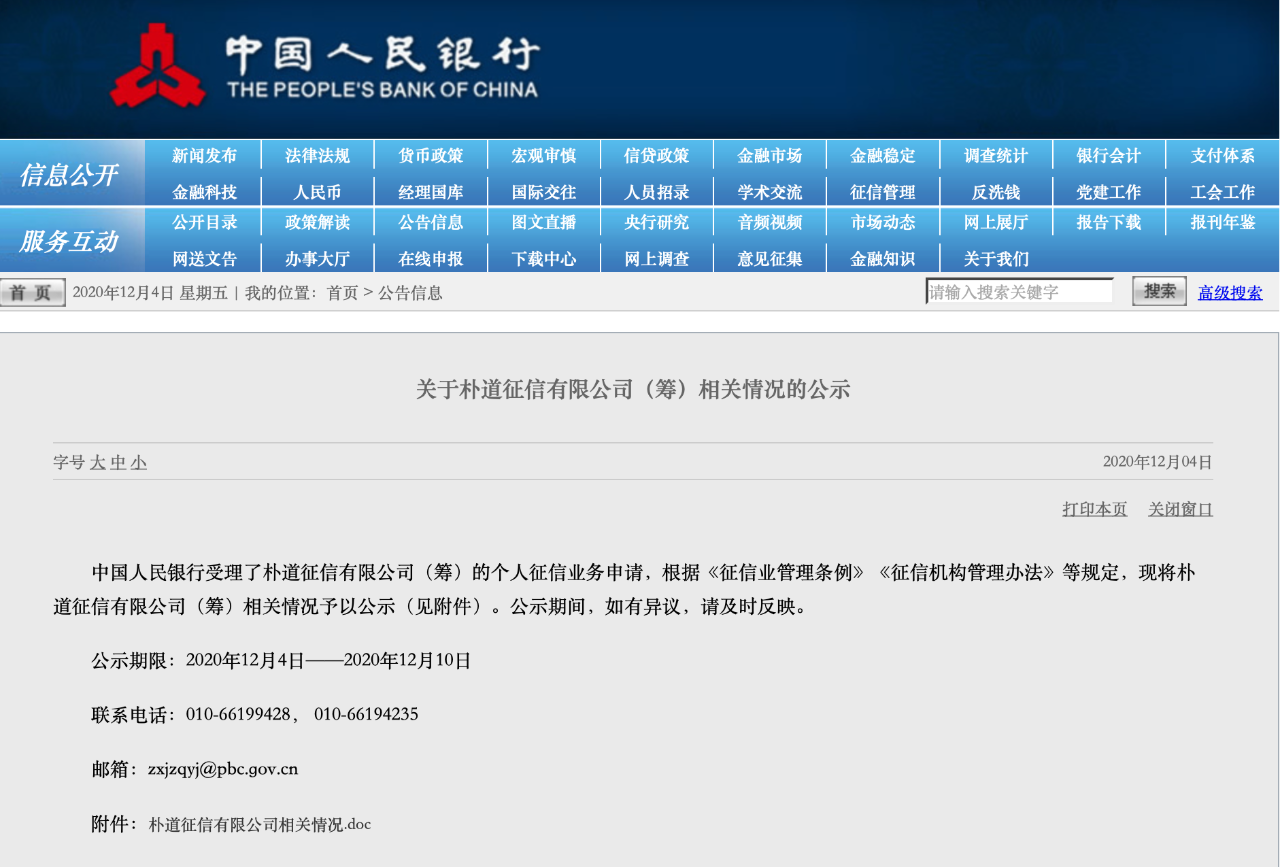Click 打印本页 to print page

[1094, 509]
